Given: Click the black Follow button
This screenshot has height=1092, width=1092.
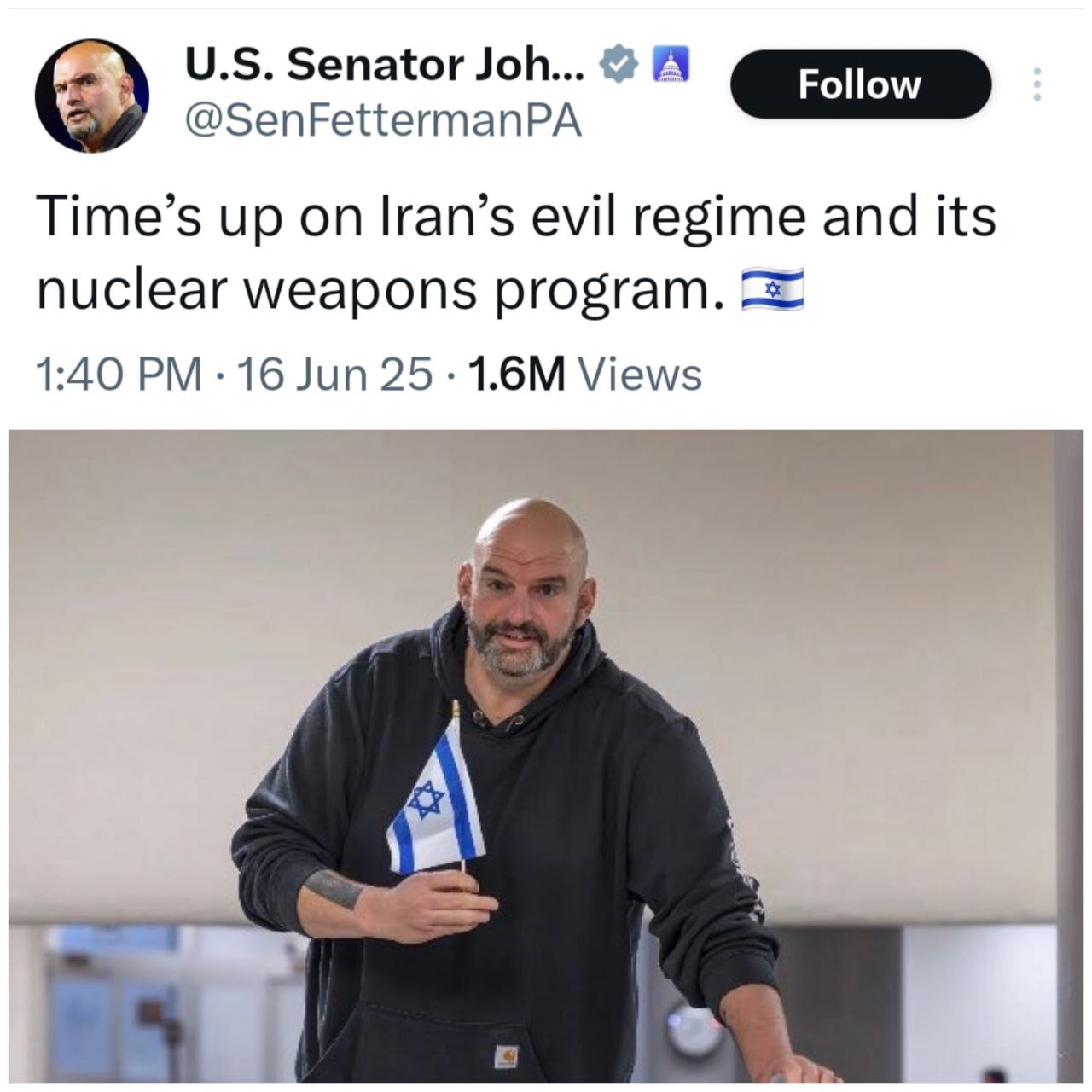Looking at the screenshot, I should [x=861, y=84].
